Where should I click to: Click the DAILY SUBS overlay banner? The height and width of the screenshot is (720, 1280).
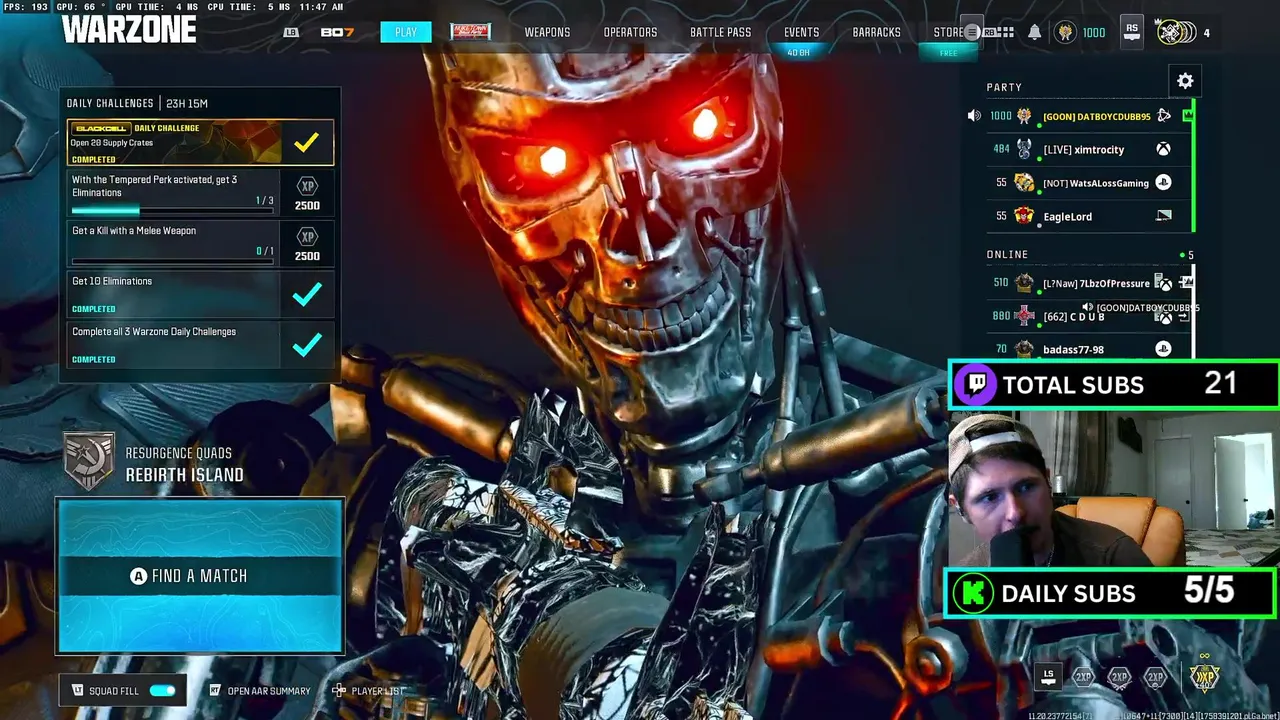pos(1111,593)
